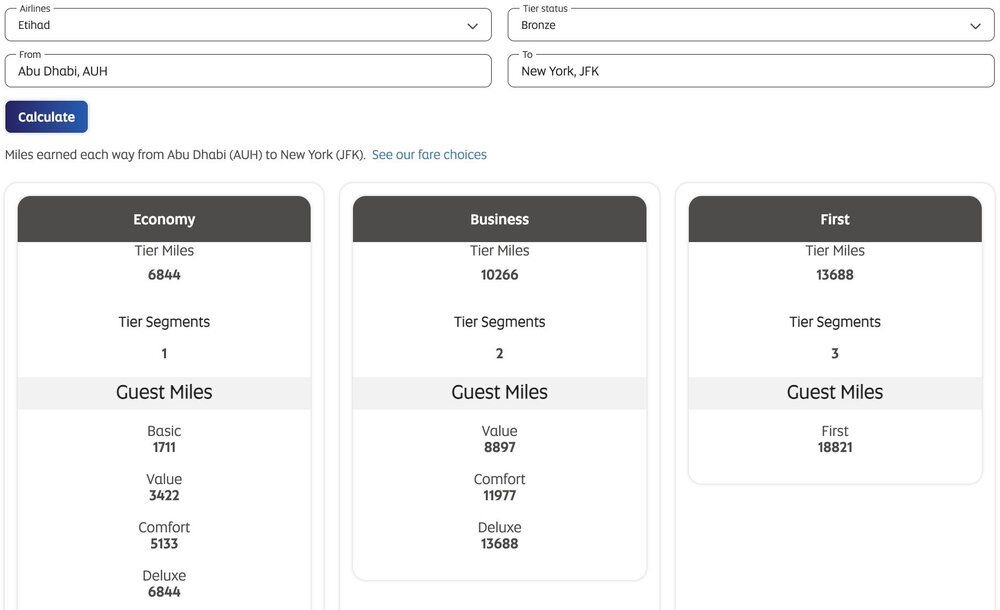The height and width of the screenshot is (610, 1000).
Task: Select the First card header
Action: tap(835, 219)
